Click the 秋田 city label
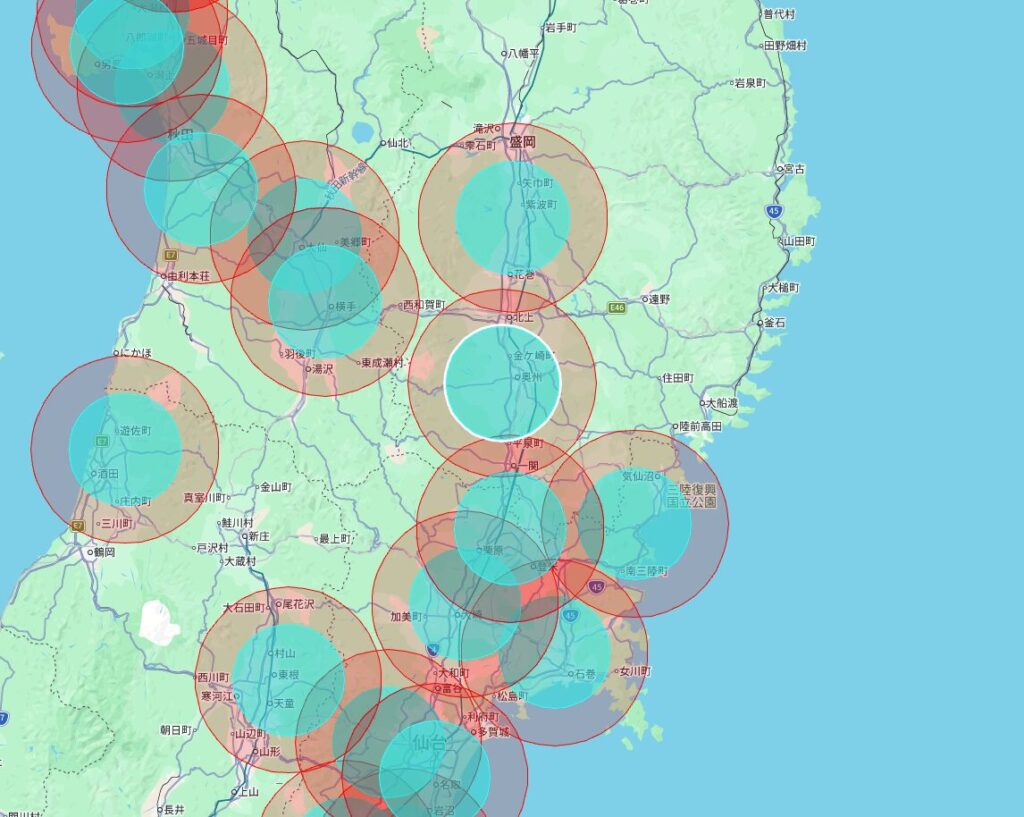This screenshot has height=817, width=1024. coord(181,135)
